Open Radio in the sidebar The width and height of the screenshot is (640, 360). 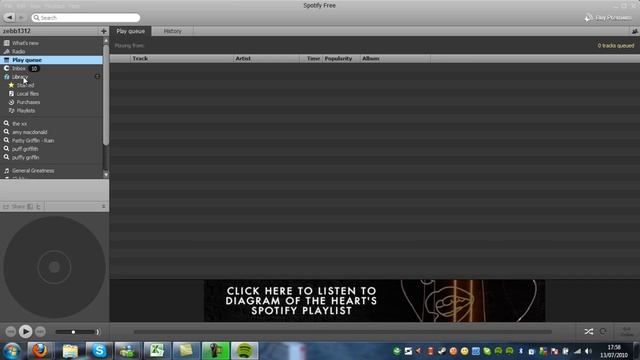[18, 51]
